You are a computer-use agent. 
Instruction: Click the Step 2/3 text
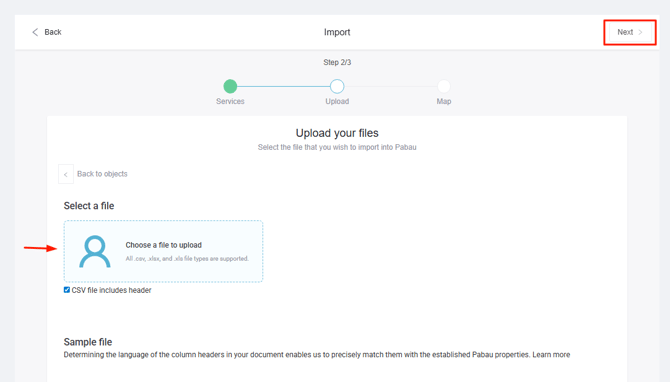coord(337,62)
